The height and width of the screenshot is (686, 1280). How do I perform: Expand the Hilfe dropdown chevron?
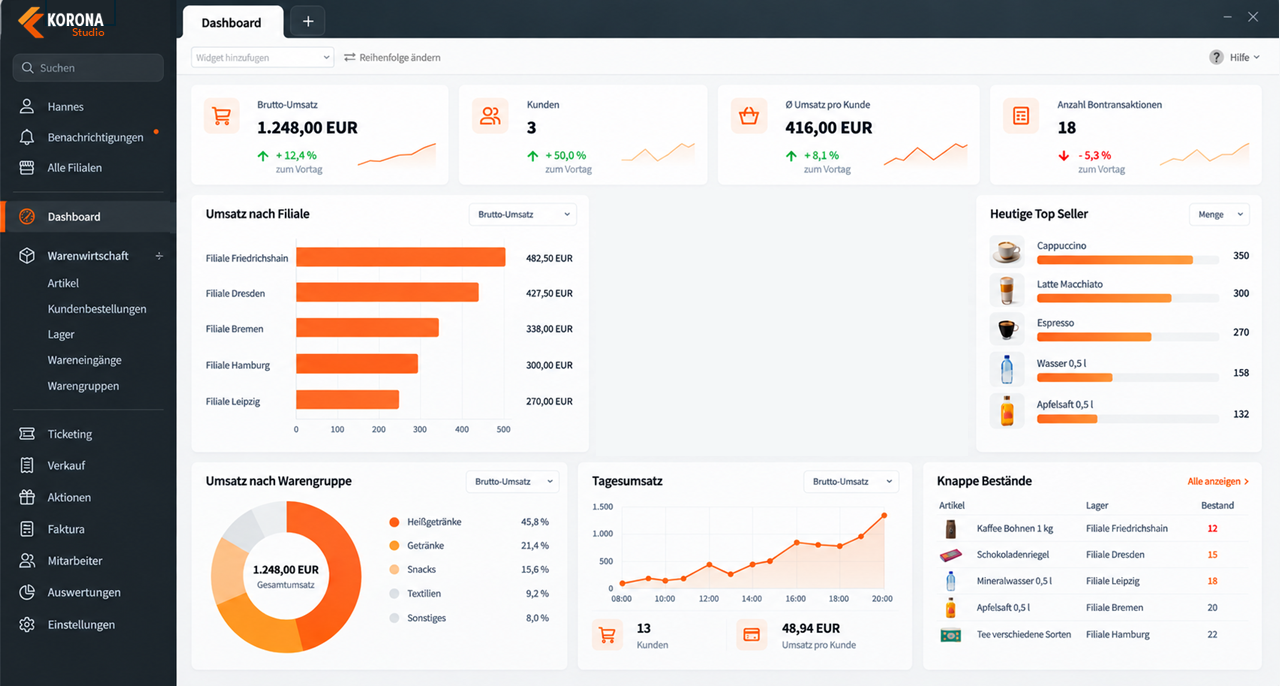1256,58
